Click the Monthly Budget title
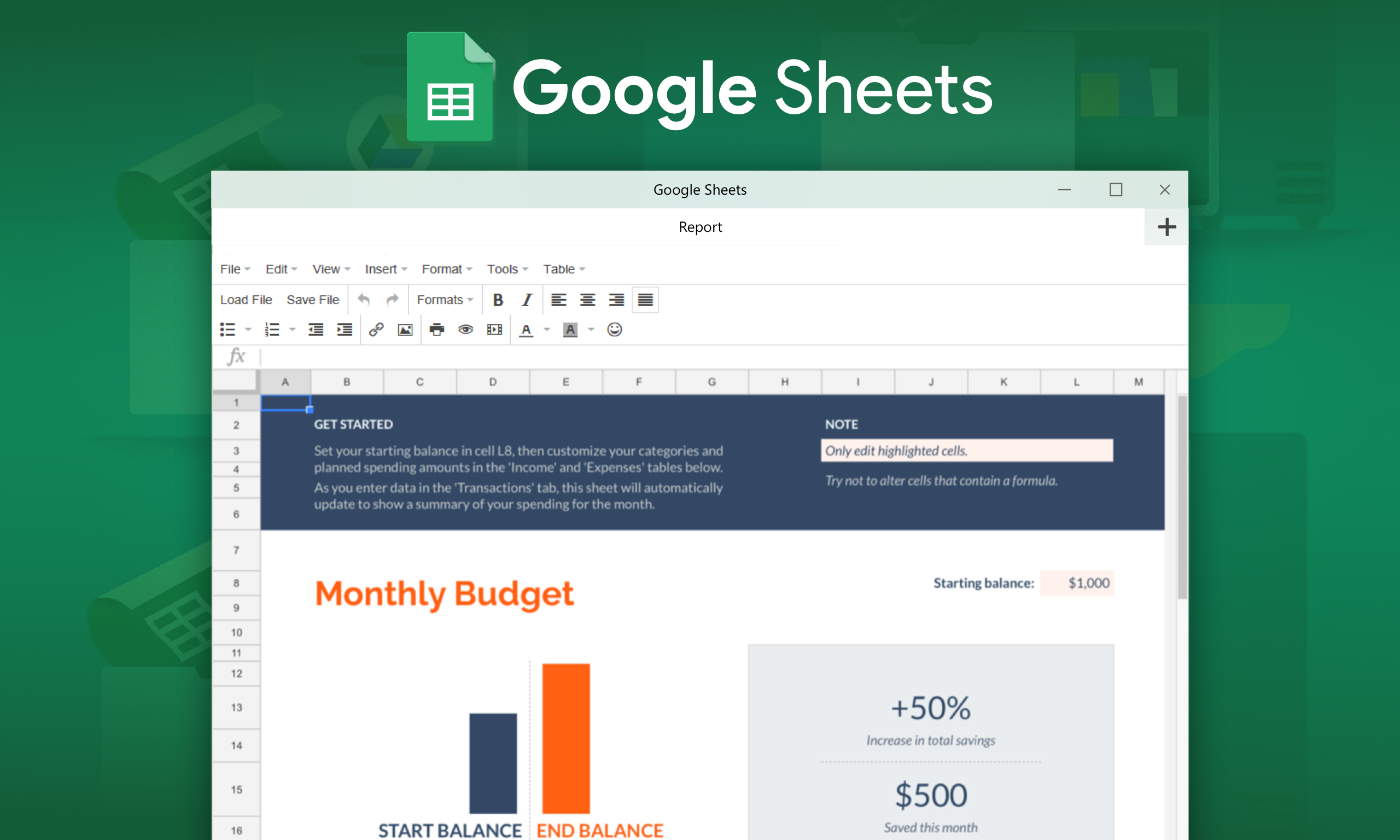 click(x=444, y=594)
